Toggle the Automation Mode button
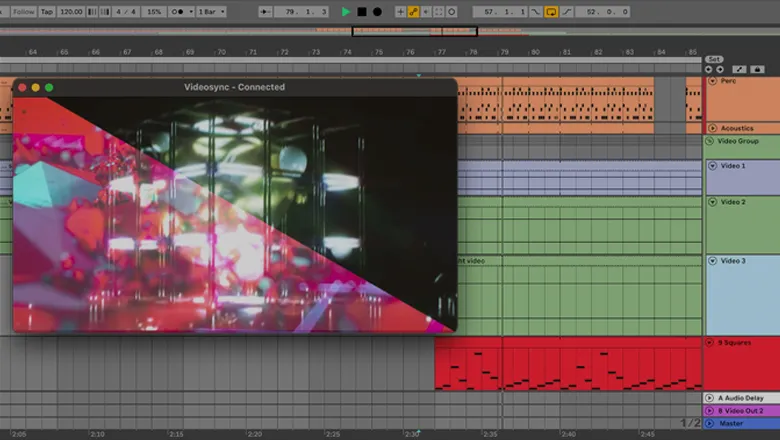This screenshot has height=440, width=780. tap(739, 69)
